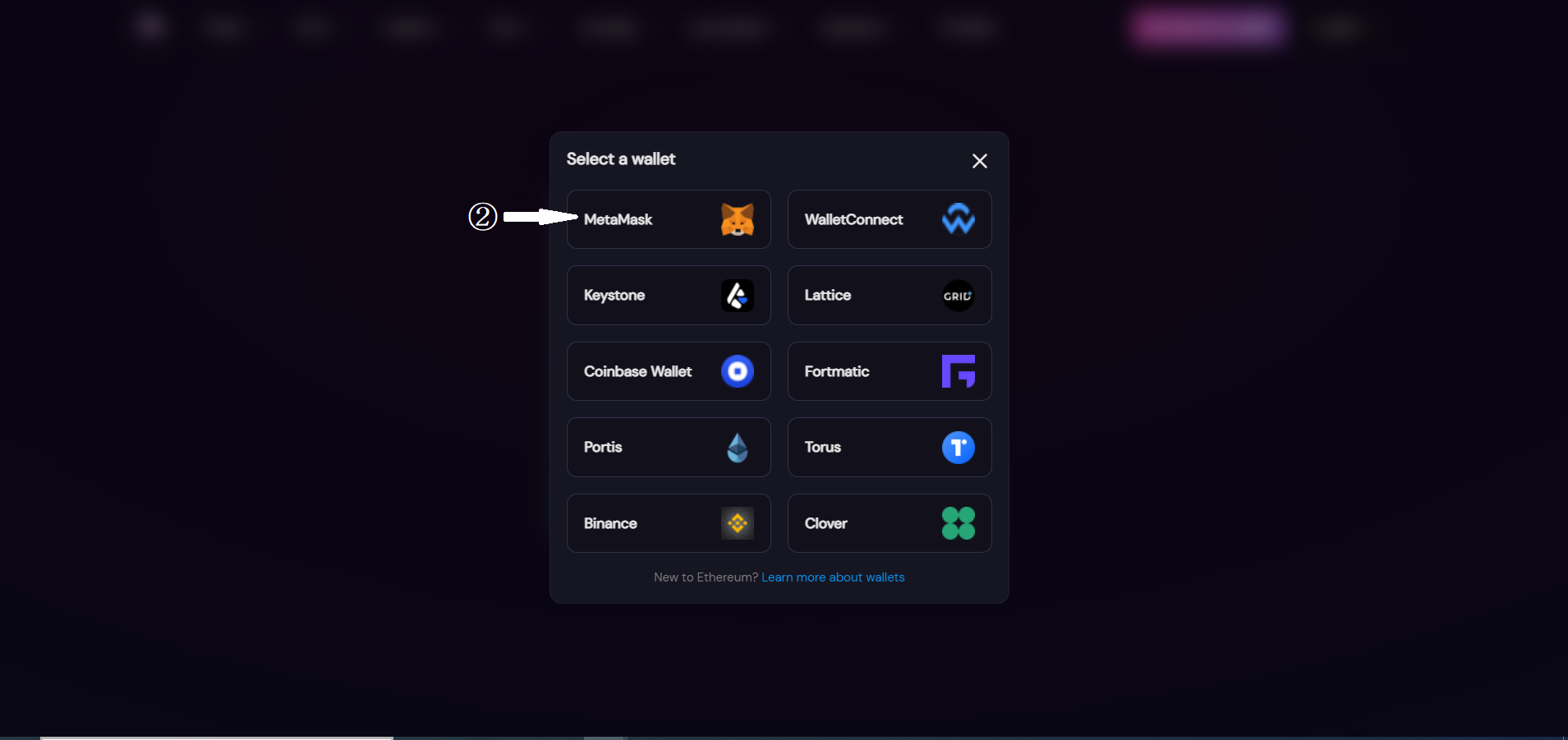Select the Binance wallet label

pyautogui.click(x=609, y=523)
